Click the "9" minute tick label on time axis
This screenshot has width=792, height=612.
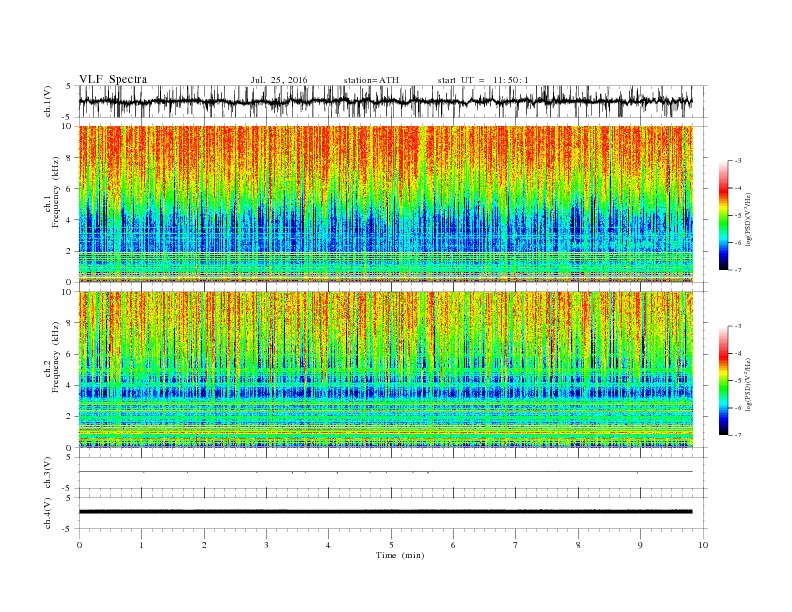(x=640, y=545)
